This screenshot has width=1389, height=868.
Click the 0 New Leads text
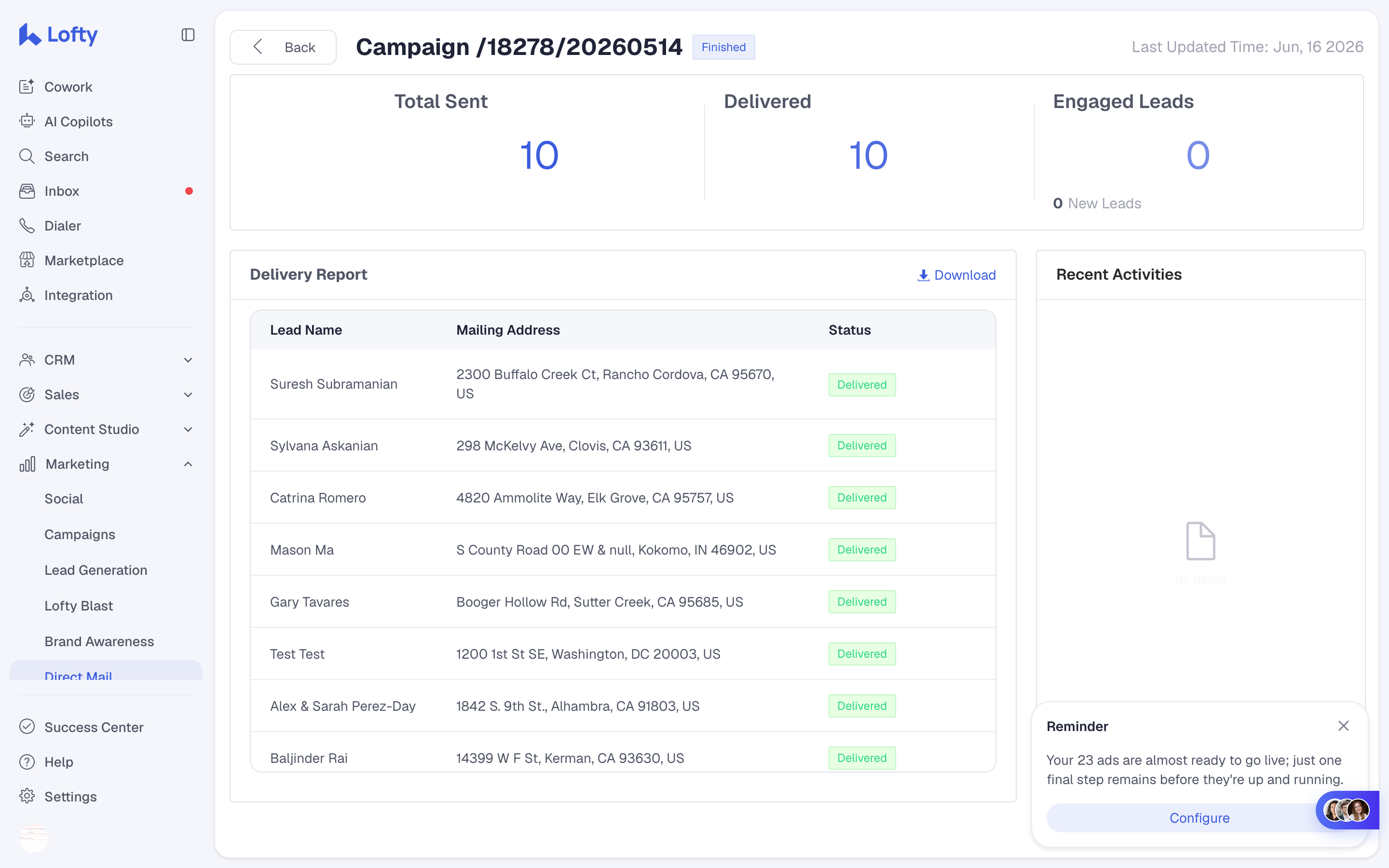(1097, 203)
